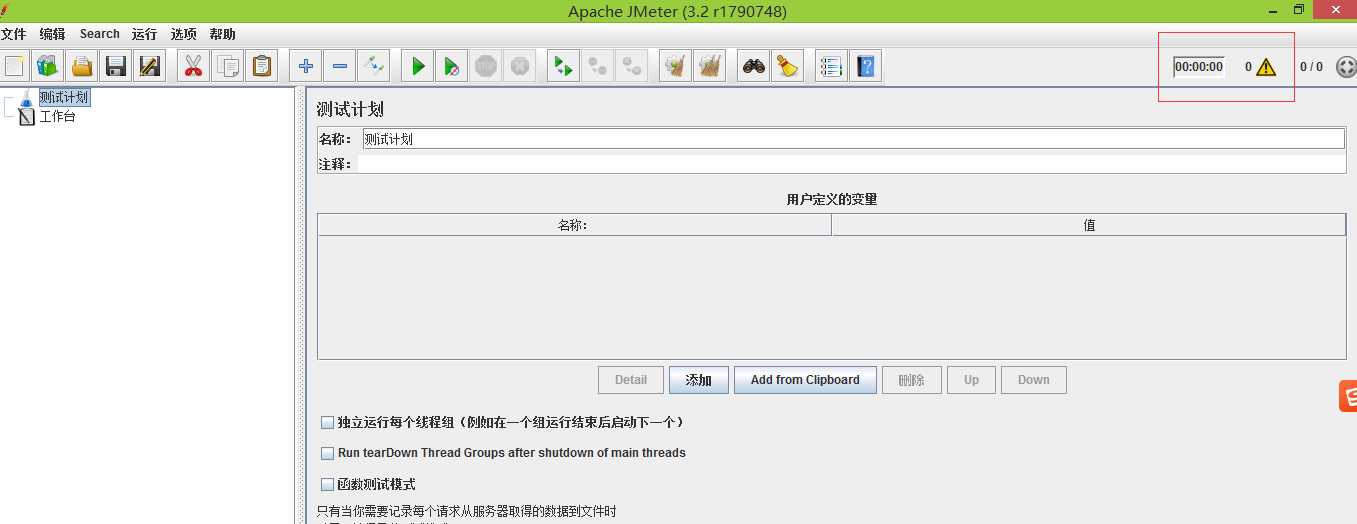This screenshot has height=524, width=1357.
Task: Open the Search menu
Action: tap(100, 34)
